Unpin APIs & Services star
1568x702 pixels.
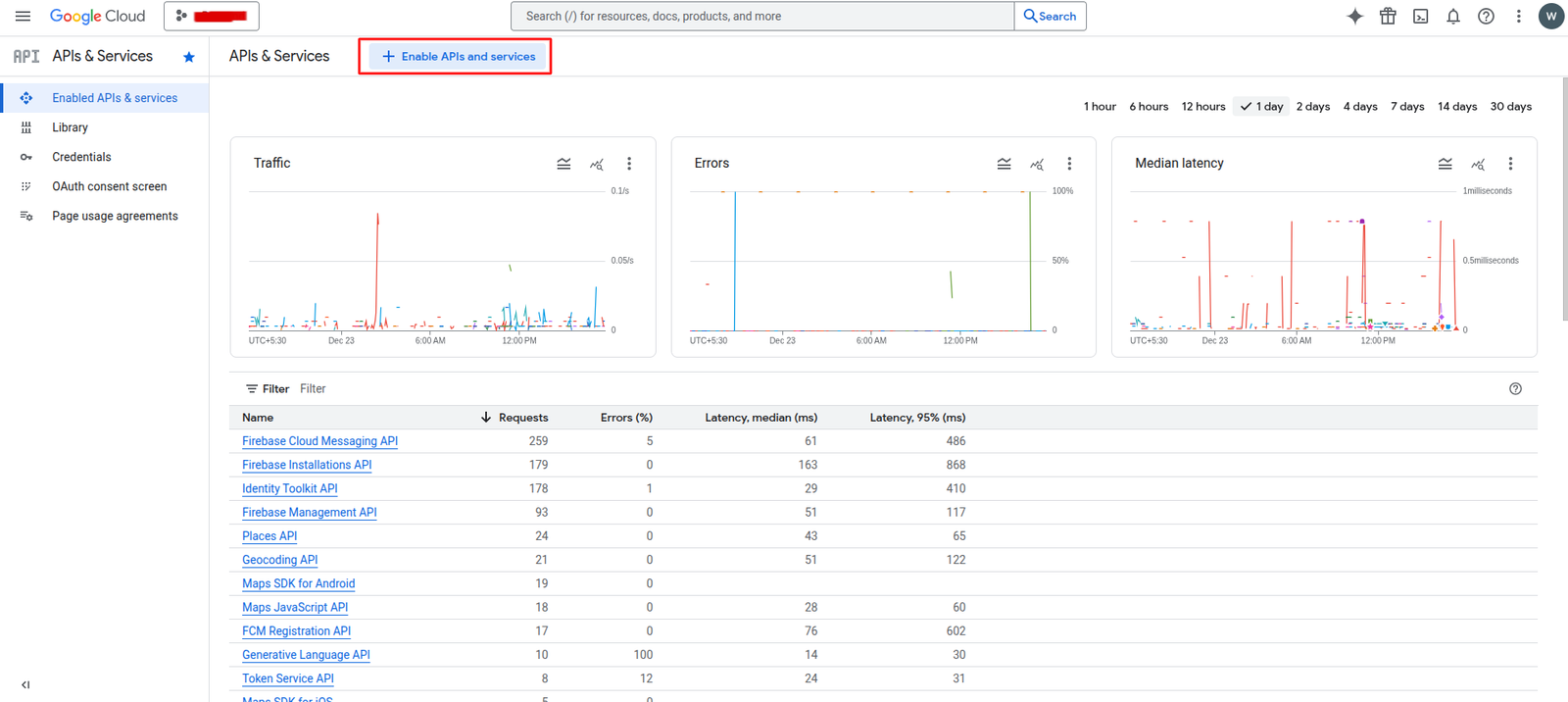point(189,57)
